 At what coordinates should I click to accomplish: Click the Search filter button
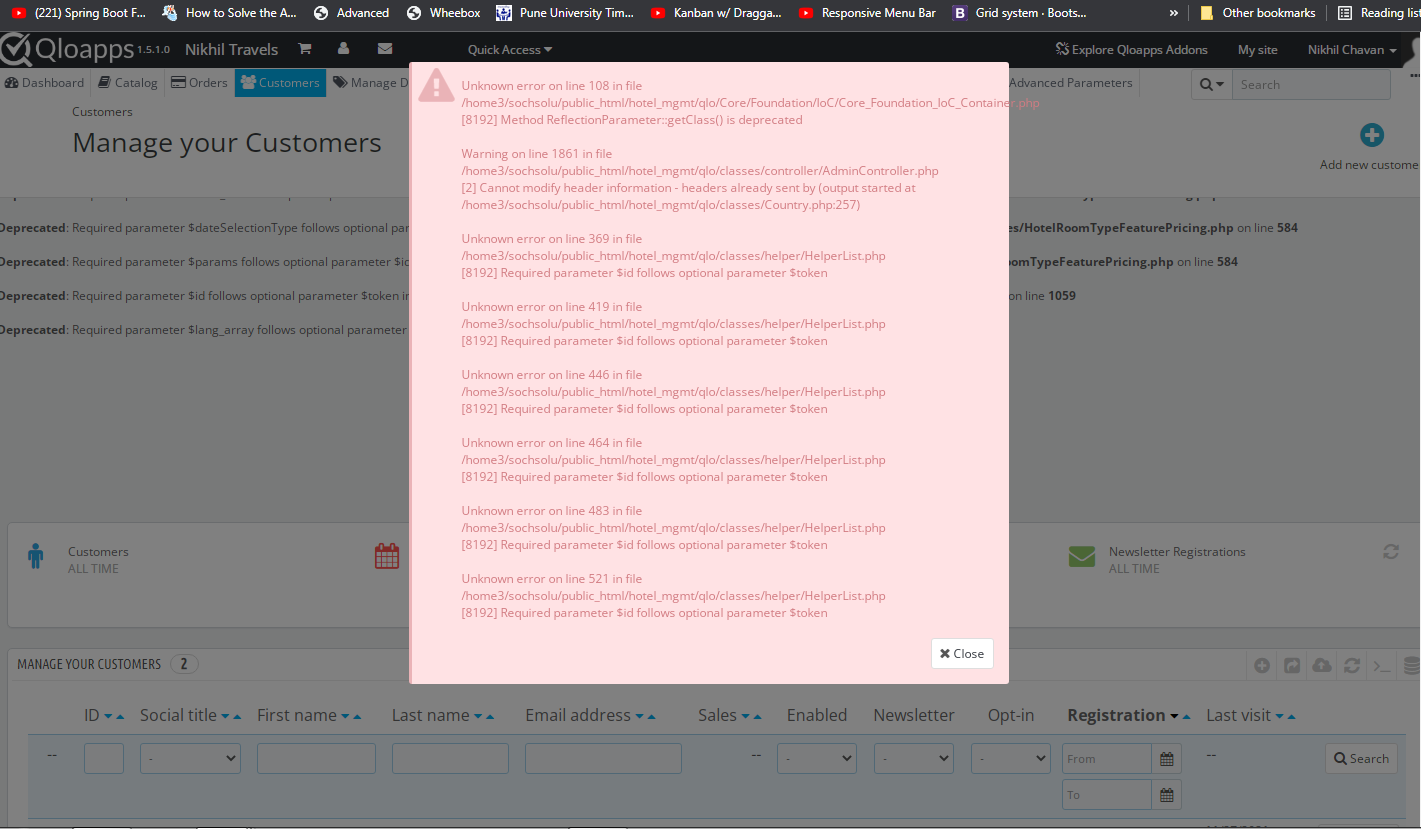(1361, 758)
